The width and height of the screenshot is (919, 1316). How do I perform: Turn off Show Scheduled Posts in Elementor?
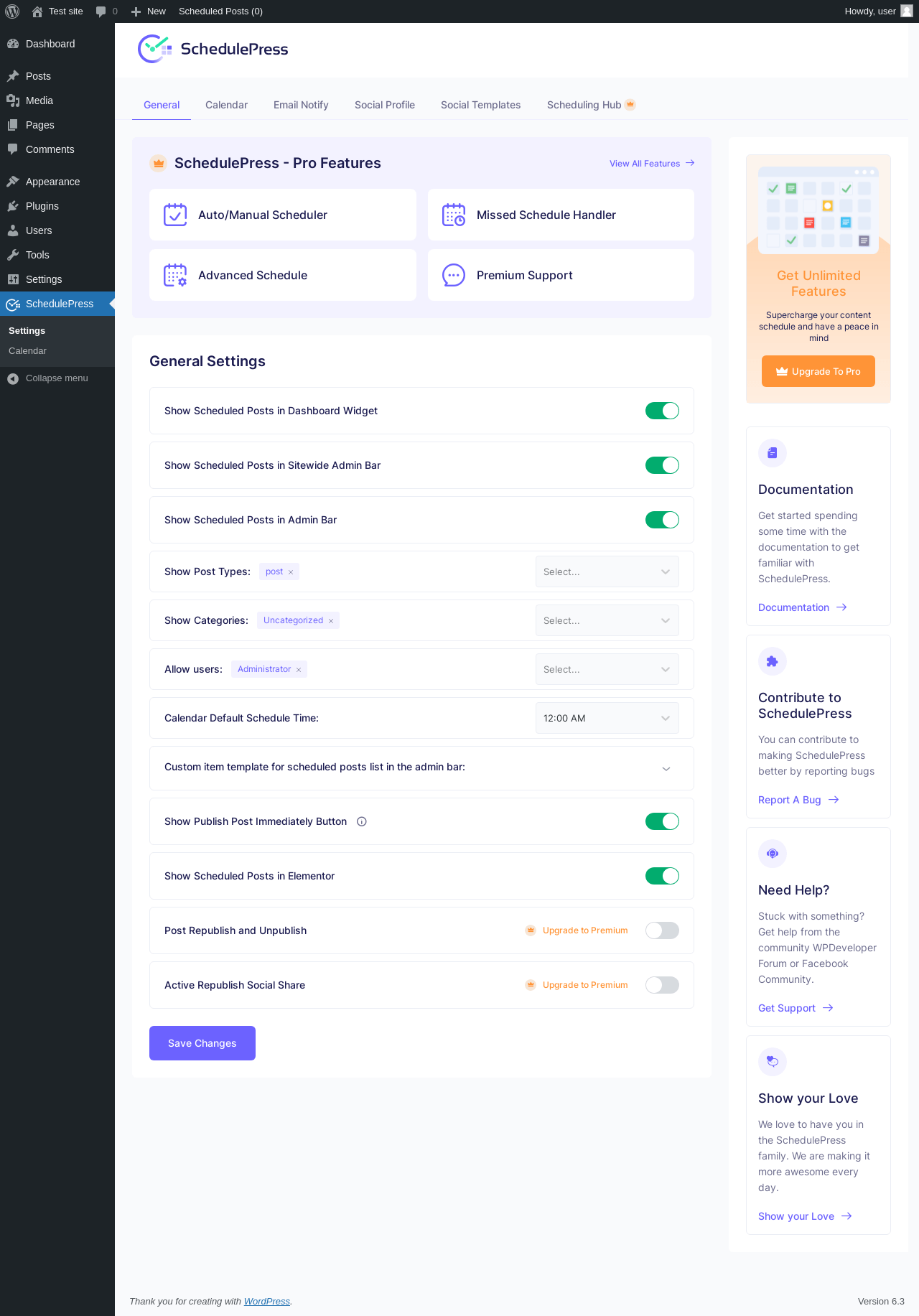point(662,876)
